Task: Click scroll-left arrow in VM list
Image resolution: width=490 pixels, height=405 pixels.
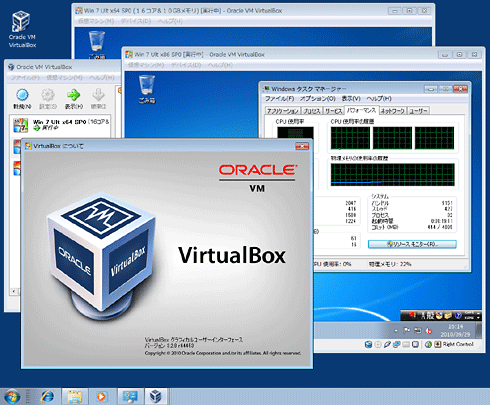Action: point(14,292)
